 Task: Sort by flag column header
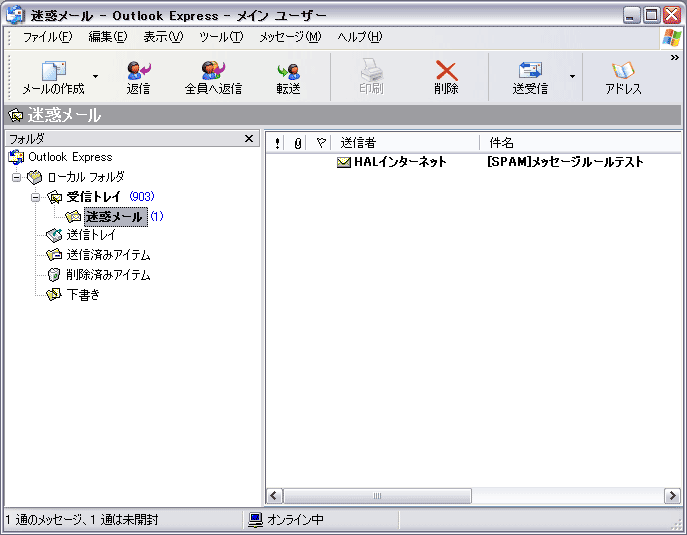pyautogui.click(x=321, y=143)
